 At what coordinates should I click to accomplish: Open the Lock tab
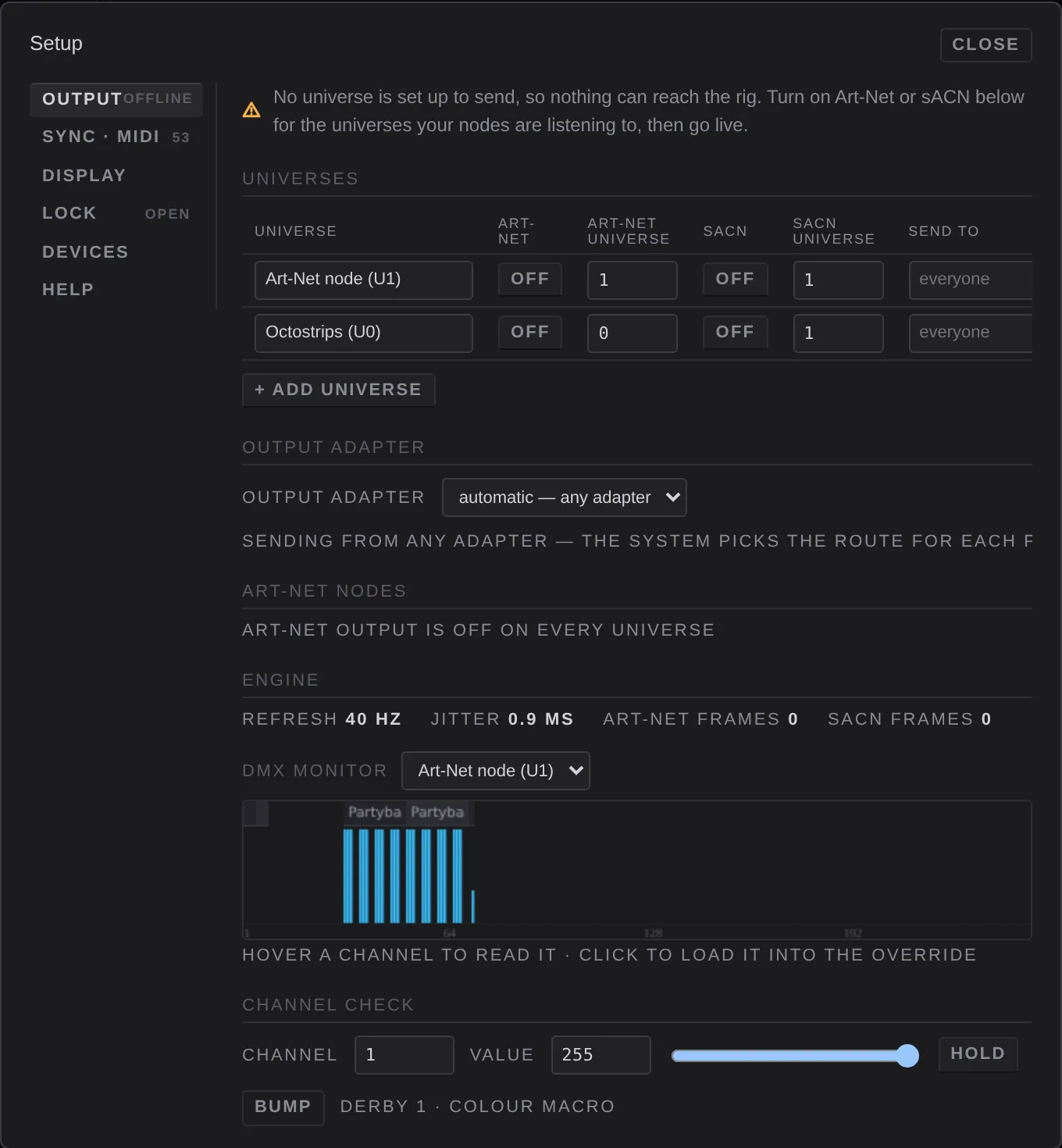[116, 213]
